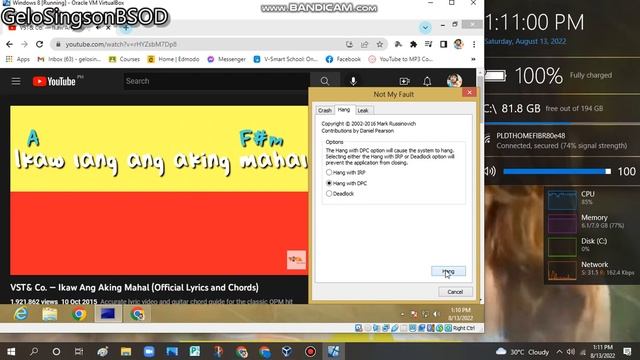Open Task View on host taskbar

(79, 351)
